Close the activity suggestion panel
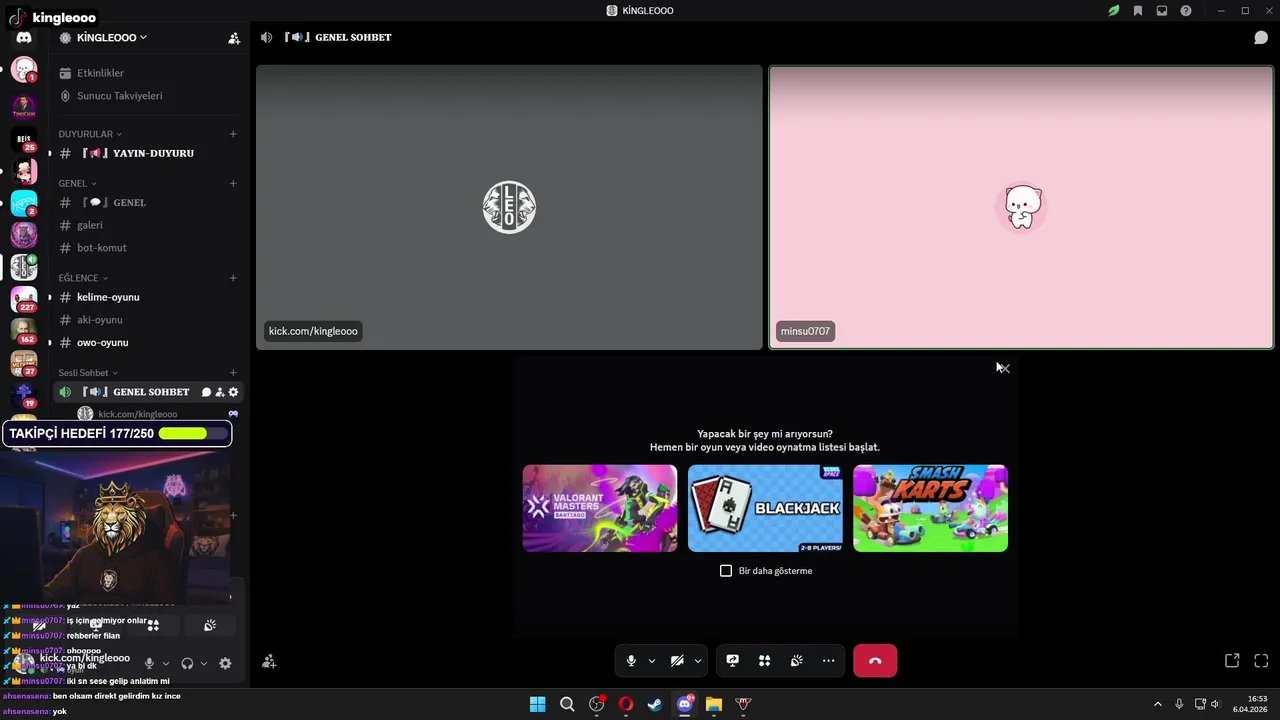Image resolution: width=1280 pixels, height=720 pixels. [1004, 369]
